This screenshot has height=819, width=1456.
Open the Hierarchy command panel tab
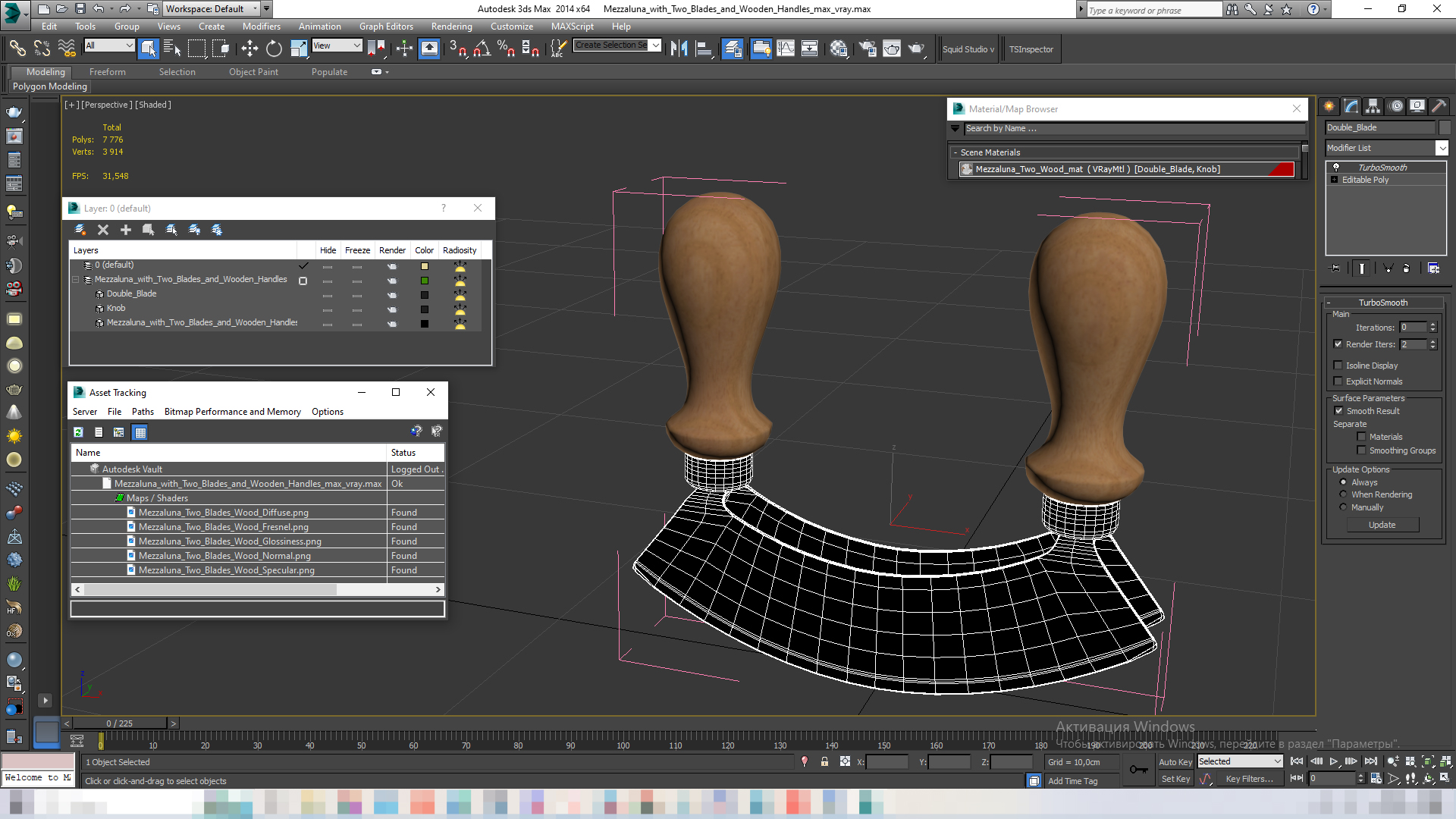(1373, 106)
